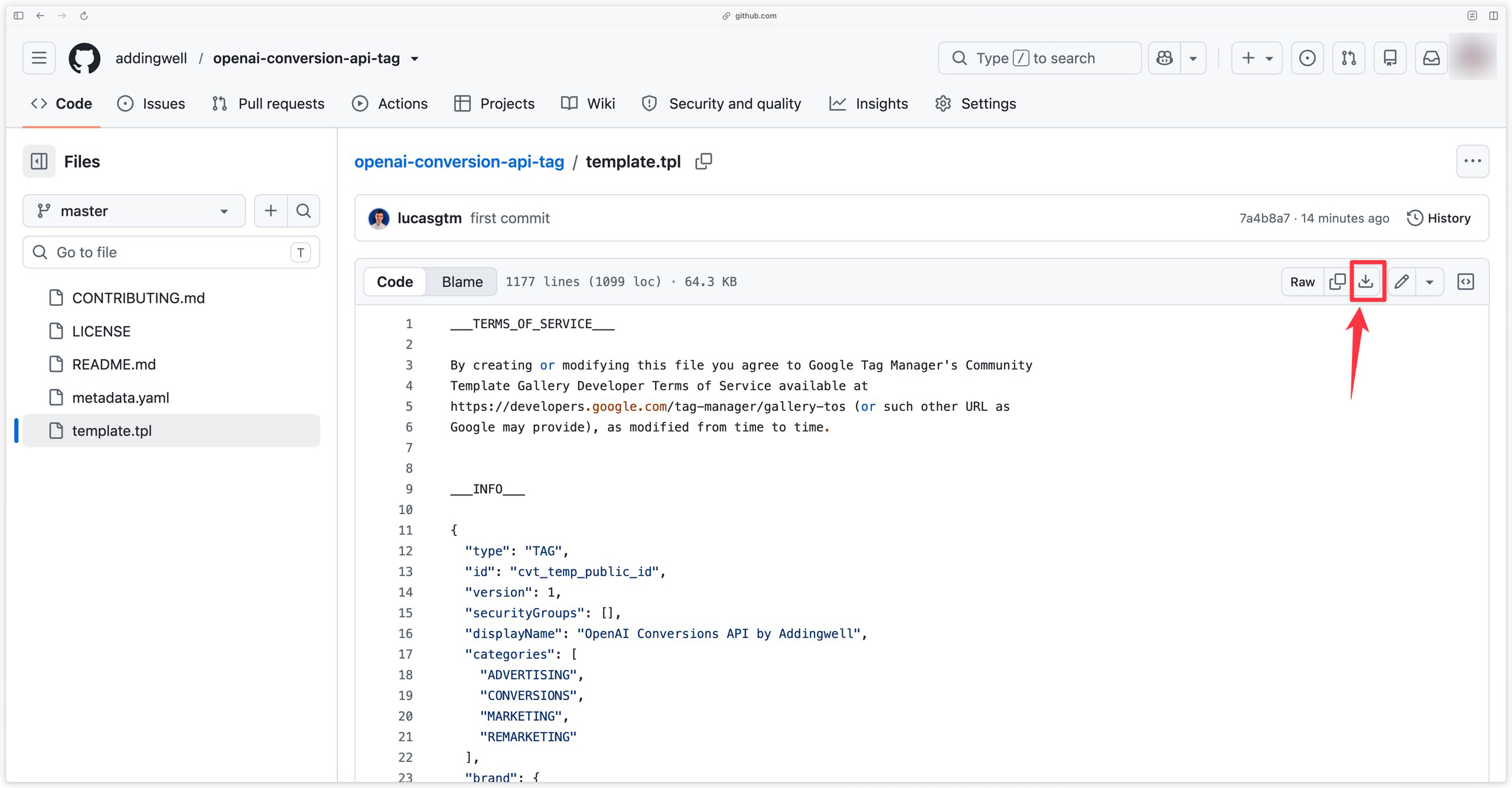Toggle browser sidebar icon
This screenshot has height=788, width=1512.
click(18, 16)
